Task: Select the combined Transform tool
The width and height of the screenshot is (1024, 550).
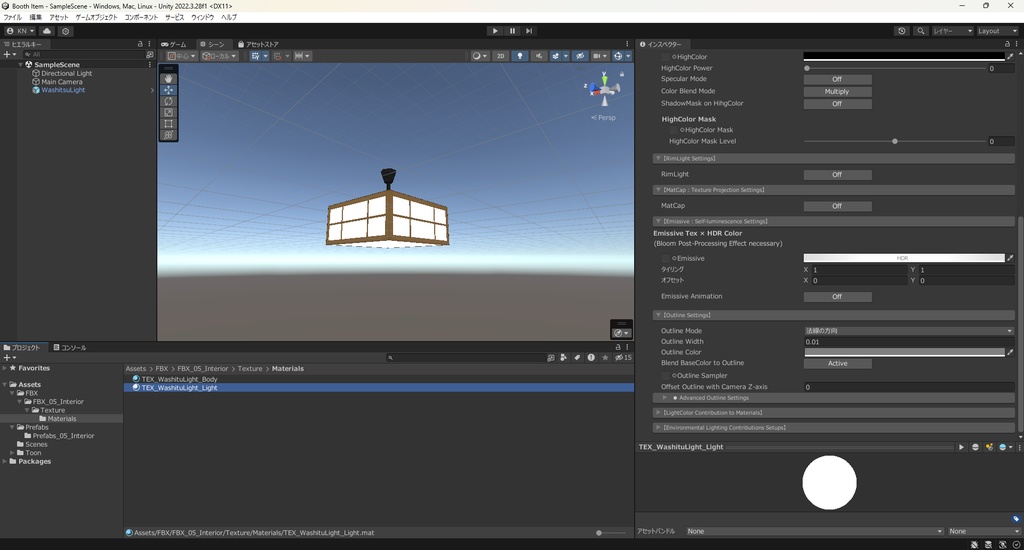Action: point(168,135)
